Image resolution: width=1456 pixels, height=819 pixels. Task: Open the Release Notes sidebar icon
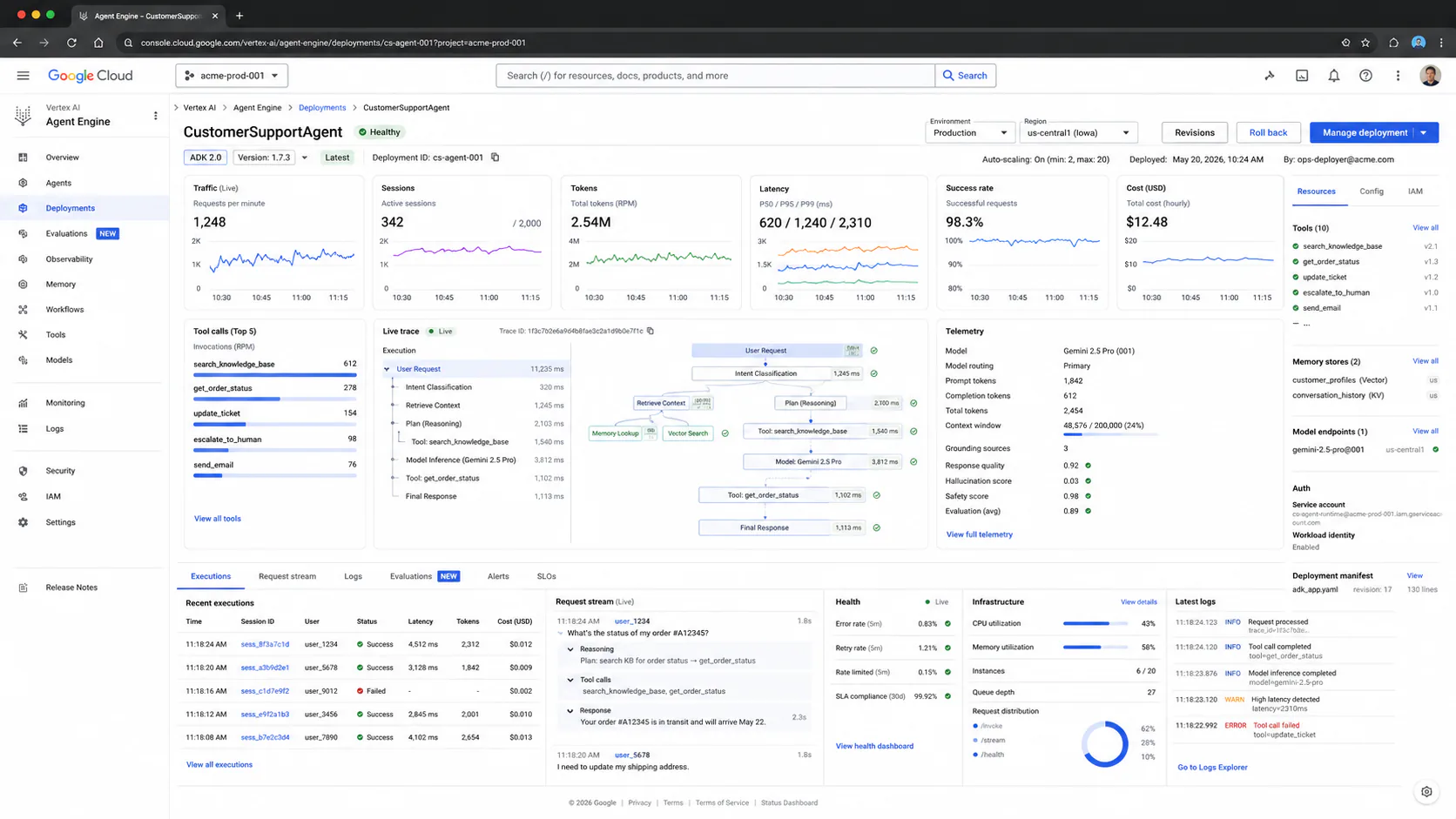24,587
